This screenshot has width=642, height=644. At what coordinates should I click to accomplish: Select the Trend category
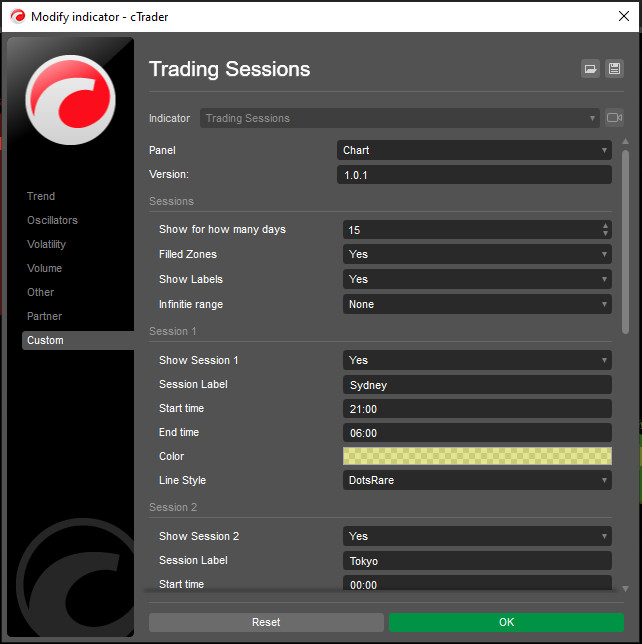point(41,196)
